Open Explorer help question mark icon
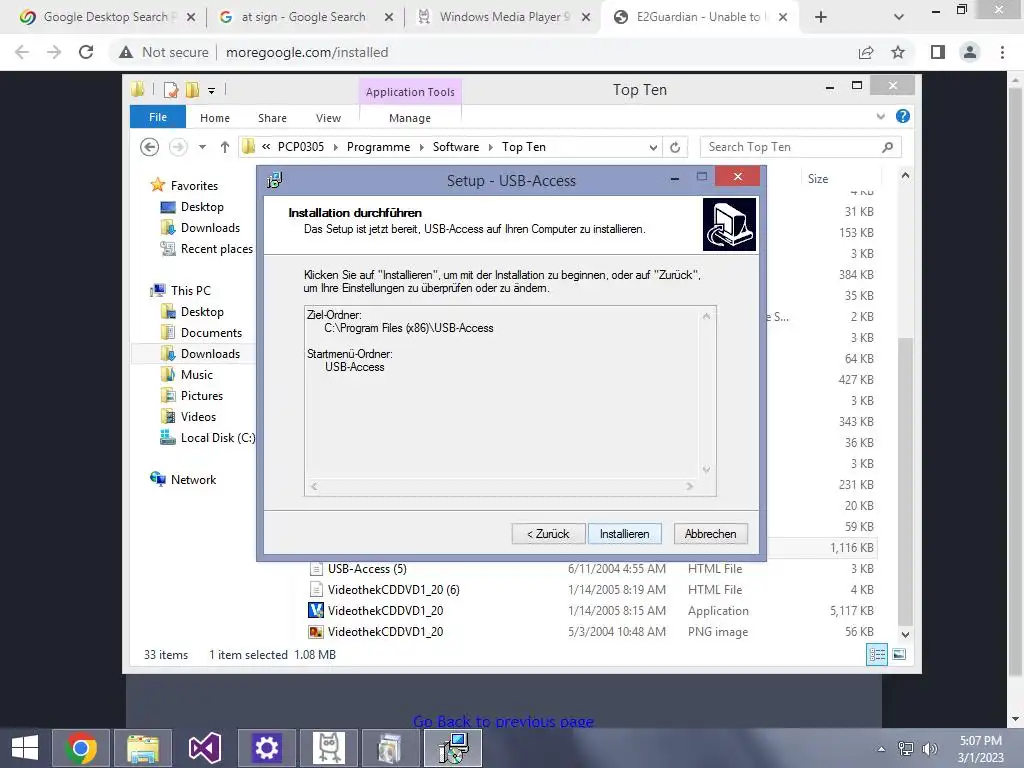The width and height of the screenshot is (1024, 768). pos(903,116)
